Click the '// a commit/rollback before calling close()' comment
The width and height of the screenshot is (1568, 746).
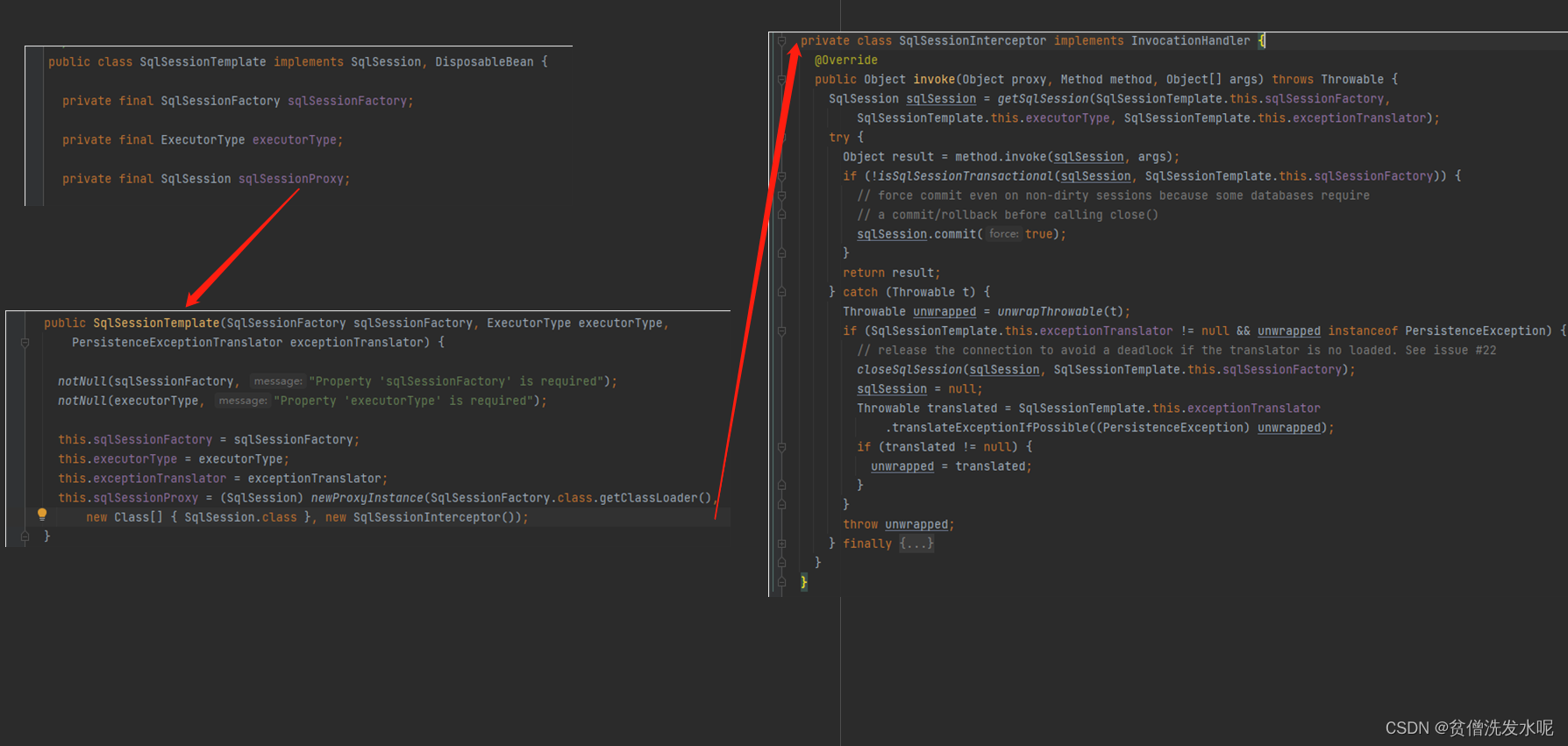1008,215
